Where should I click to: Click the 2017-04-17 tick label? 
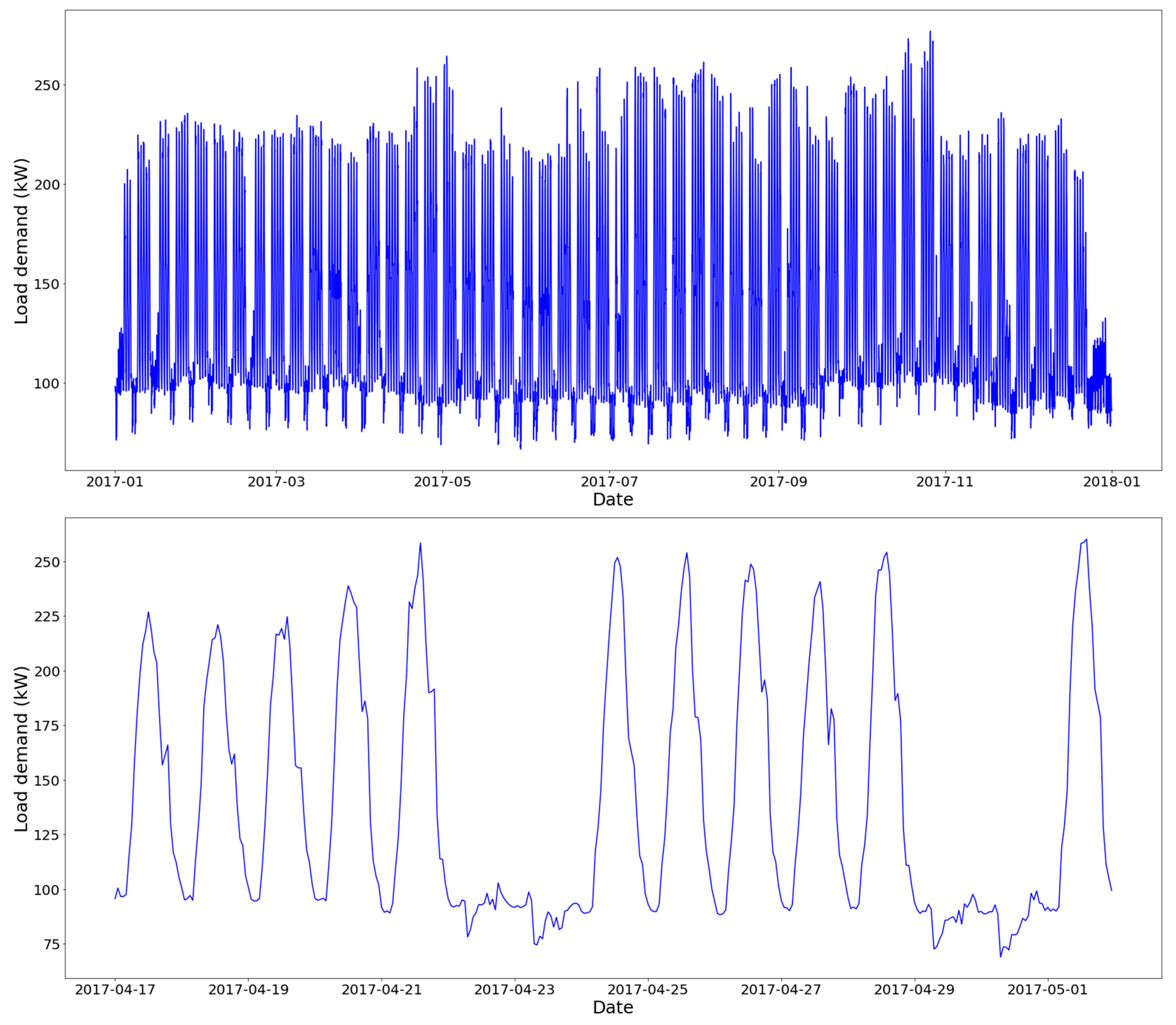click(x=115, y=990)
